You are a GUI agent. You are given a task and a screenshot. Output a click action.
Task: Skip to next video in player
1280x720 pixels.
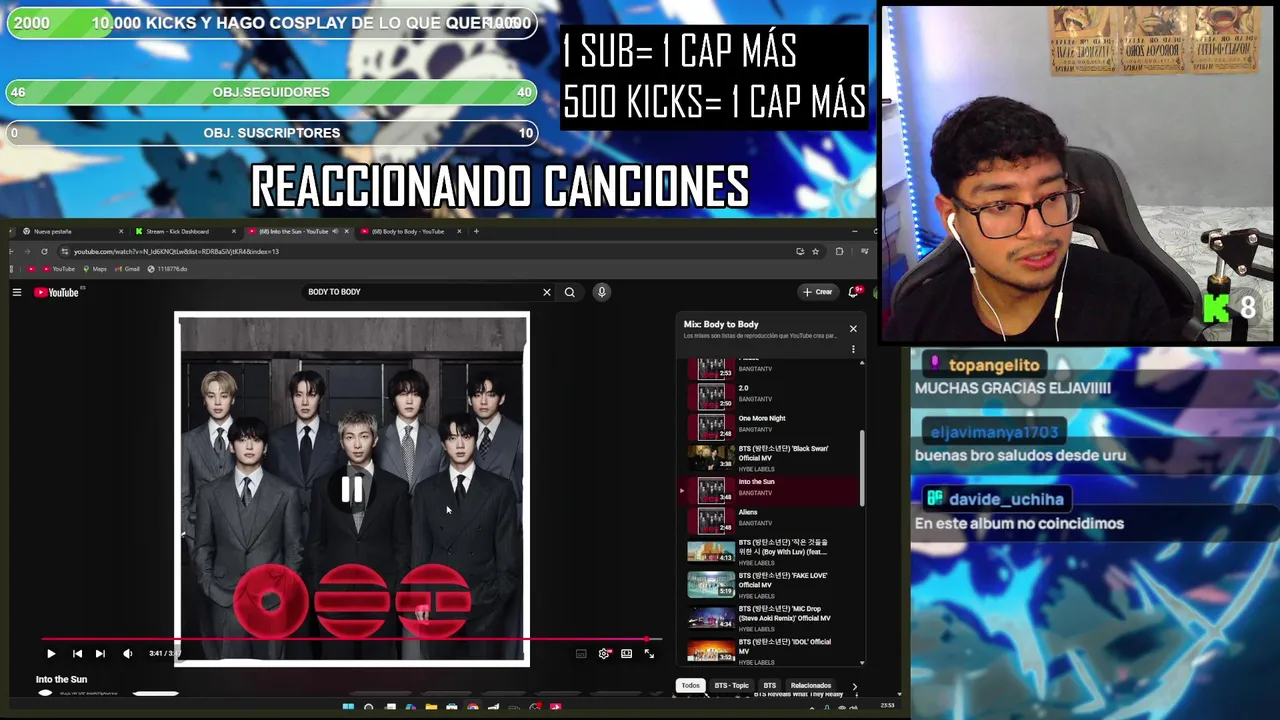coord(100,654)
